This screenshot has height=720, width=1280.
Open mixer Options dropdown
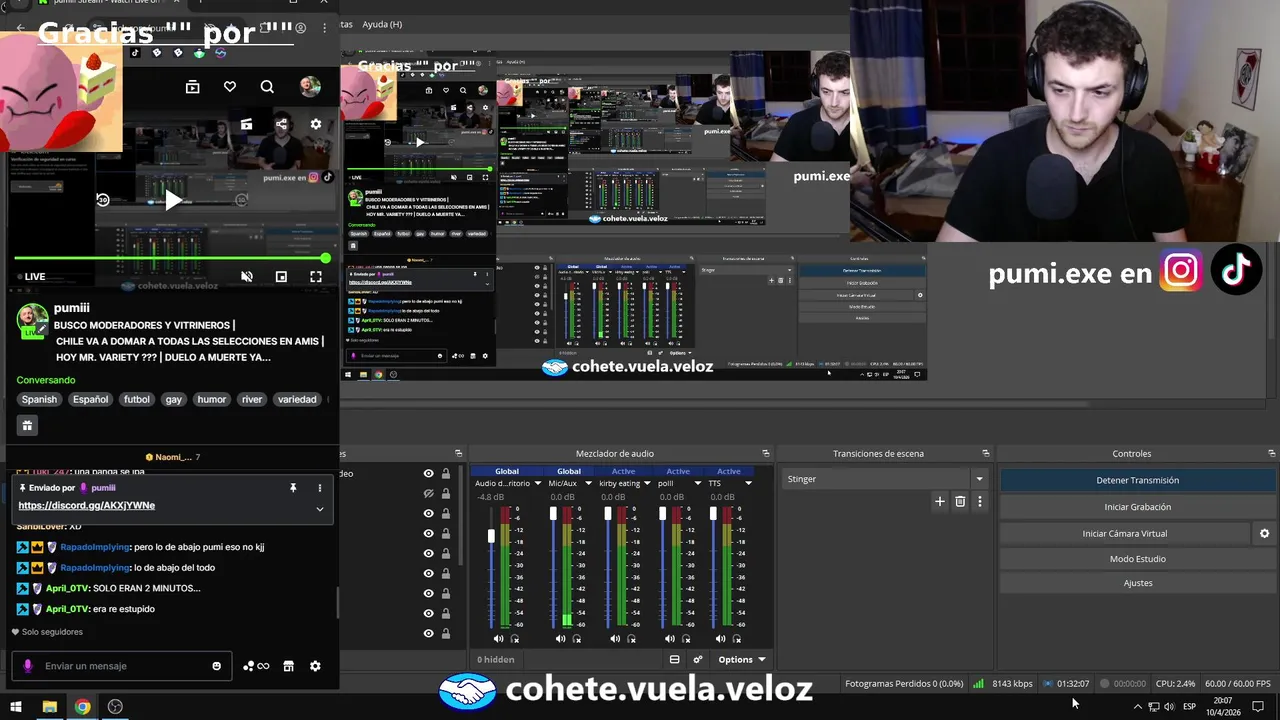coord(741,660)
